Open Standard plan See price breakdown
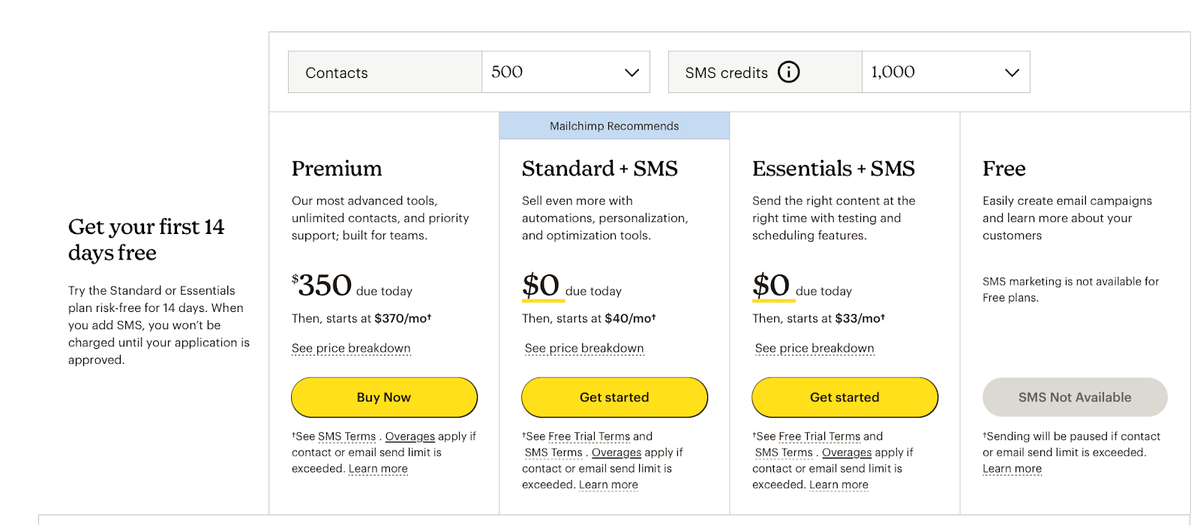 pos(584,348)
